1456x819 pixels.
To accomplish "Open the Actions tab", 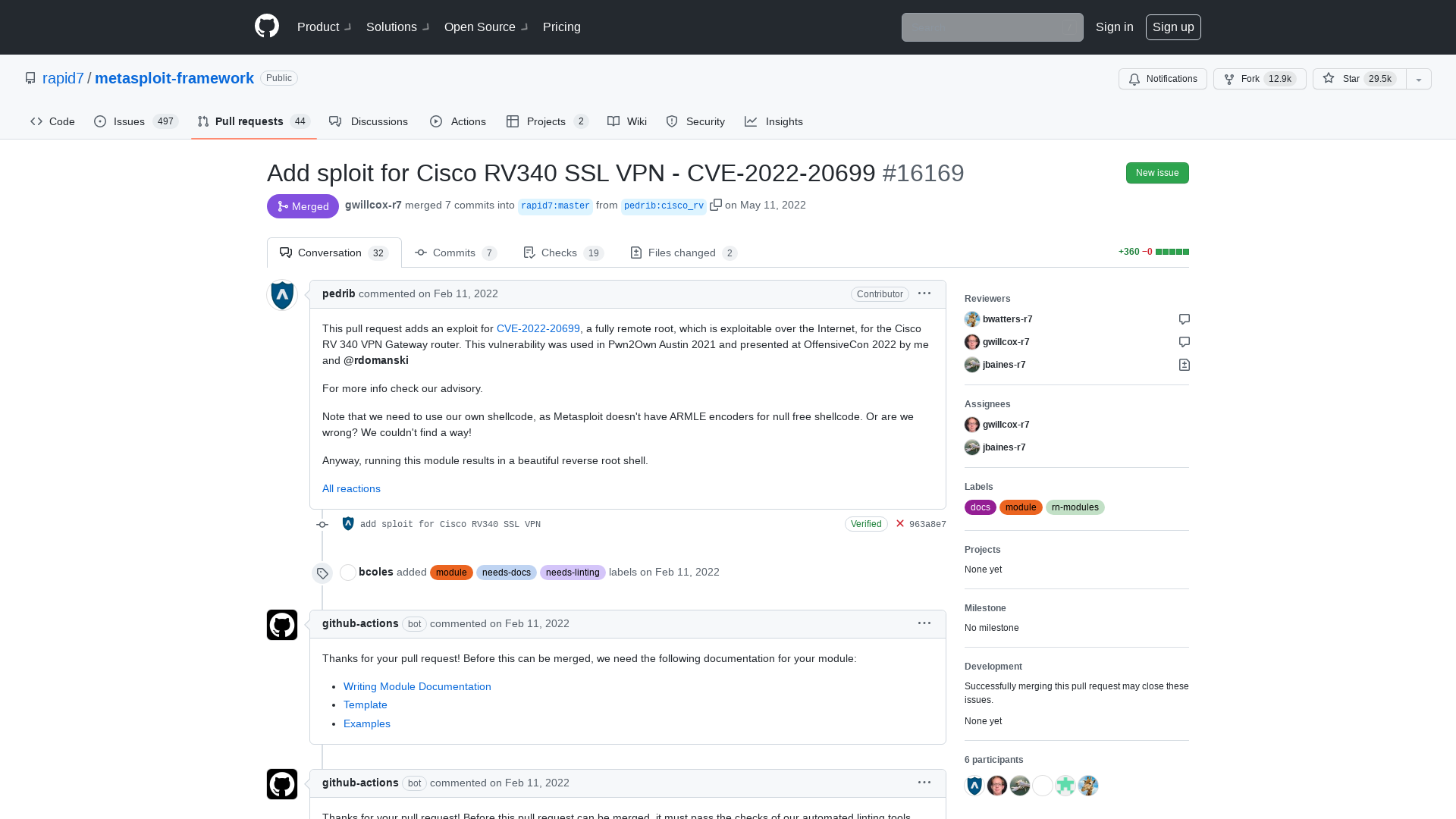I will click(458, 121).
